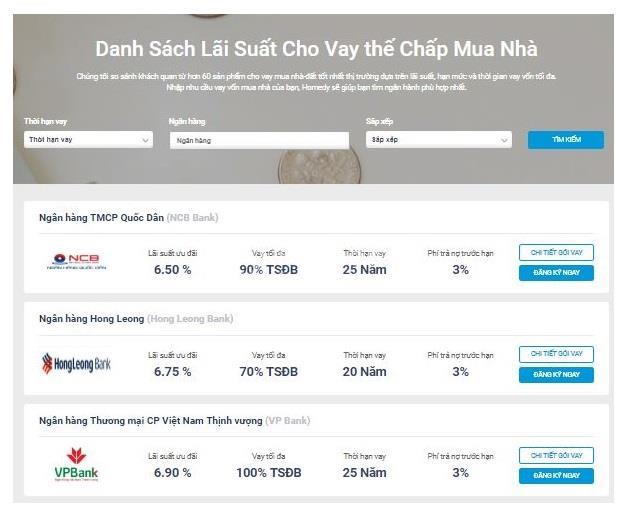Image resolution: width=625 pixels, height=520 pixels.
Task: Click the Sắp xếp dropdown chevron arrow
Action: point(504,140)
